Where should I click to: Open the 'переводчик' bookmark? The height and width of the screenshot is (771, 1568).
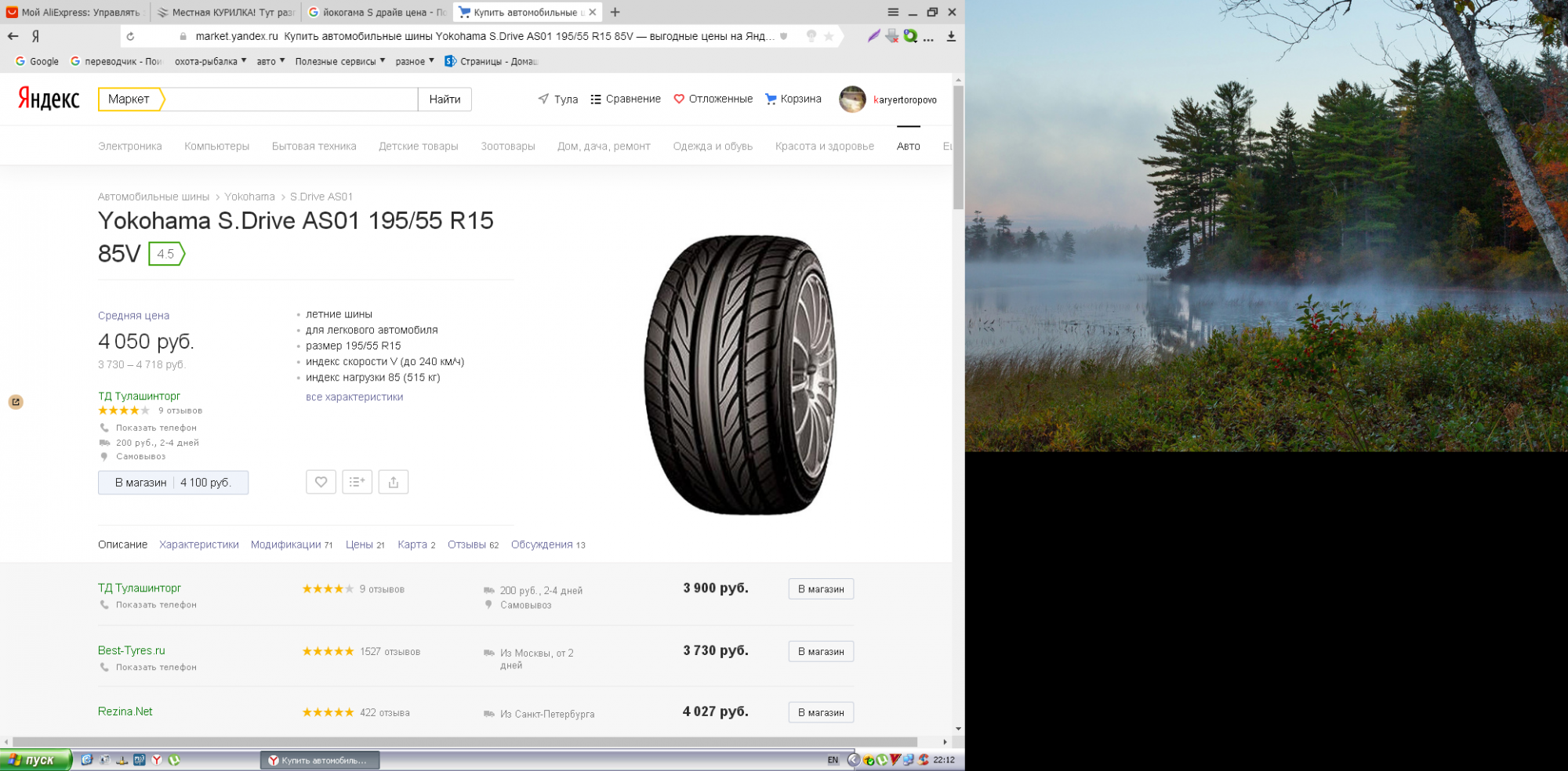pyautogui.click(x=116, y=61)
